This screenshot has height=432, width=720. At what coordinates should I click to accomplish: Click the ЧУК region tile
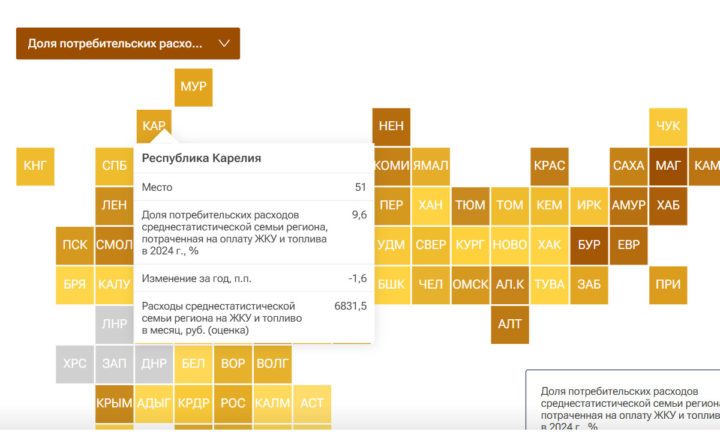(x=668, y=127)
